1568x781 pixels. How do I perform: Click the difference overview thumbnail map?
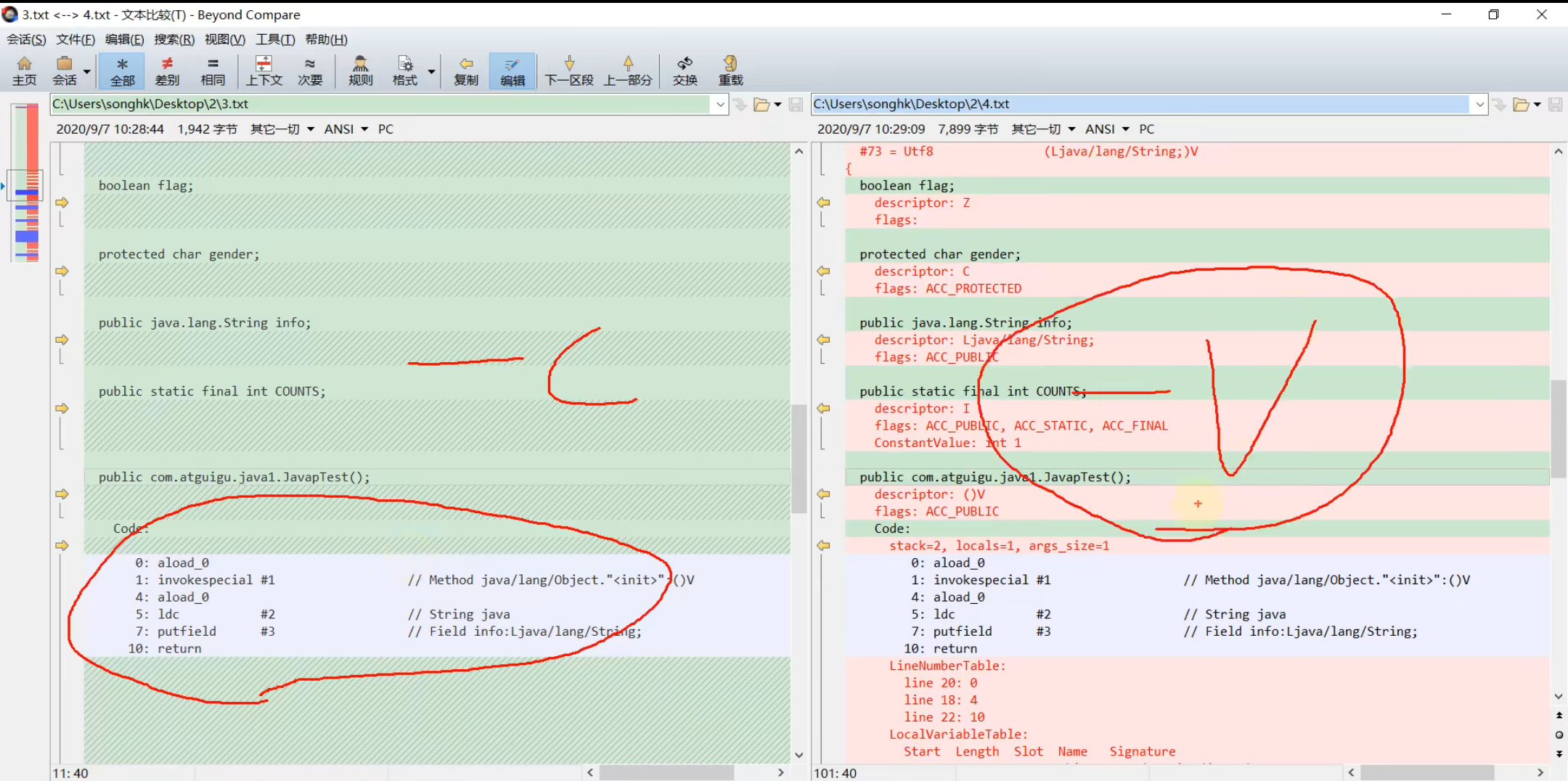click(x=27, y=183)
